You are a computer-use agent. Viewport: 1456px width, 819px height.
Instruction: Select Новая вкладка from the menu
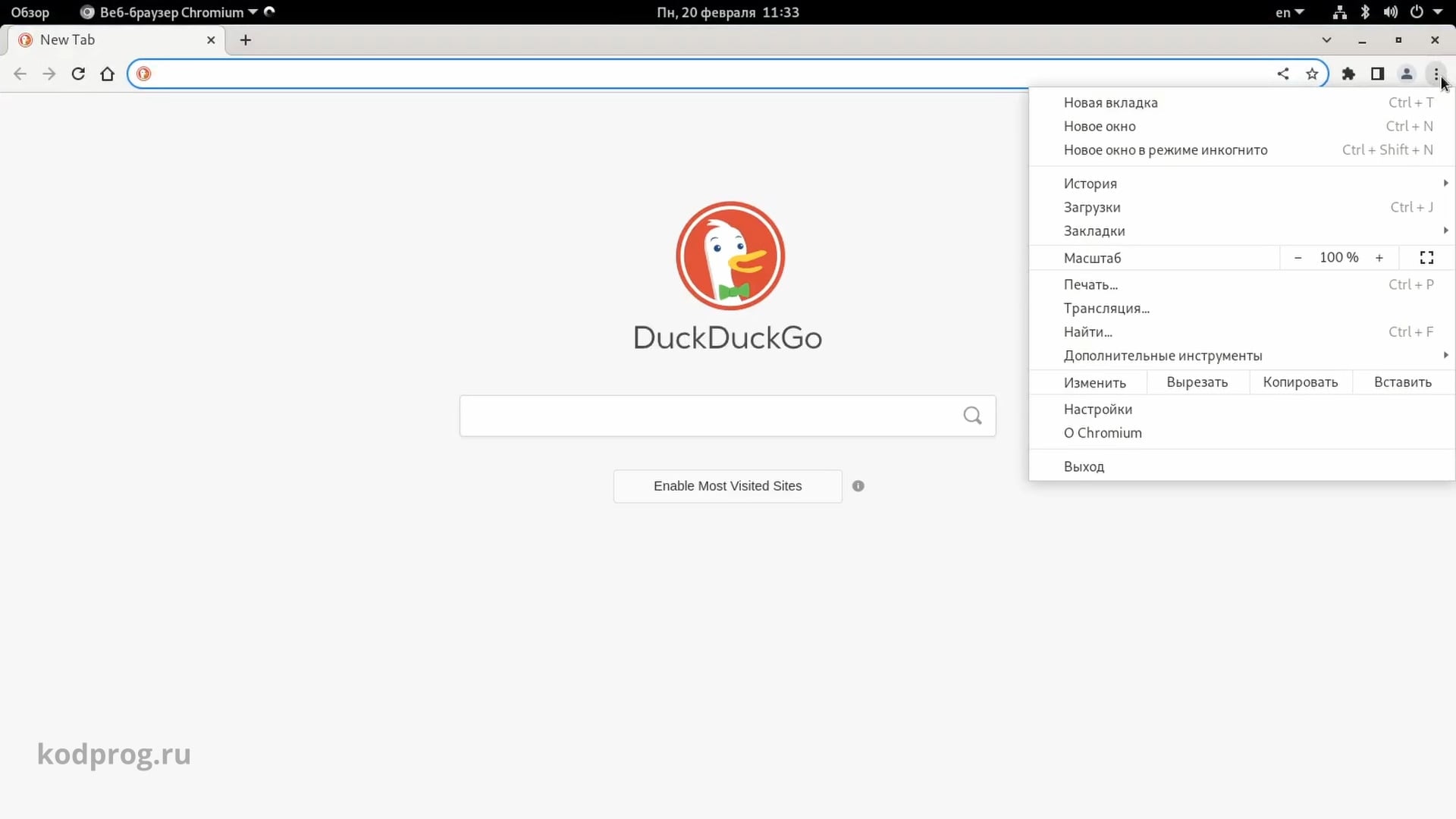coord(1242,102)
